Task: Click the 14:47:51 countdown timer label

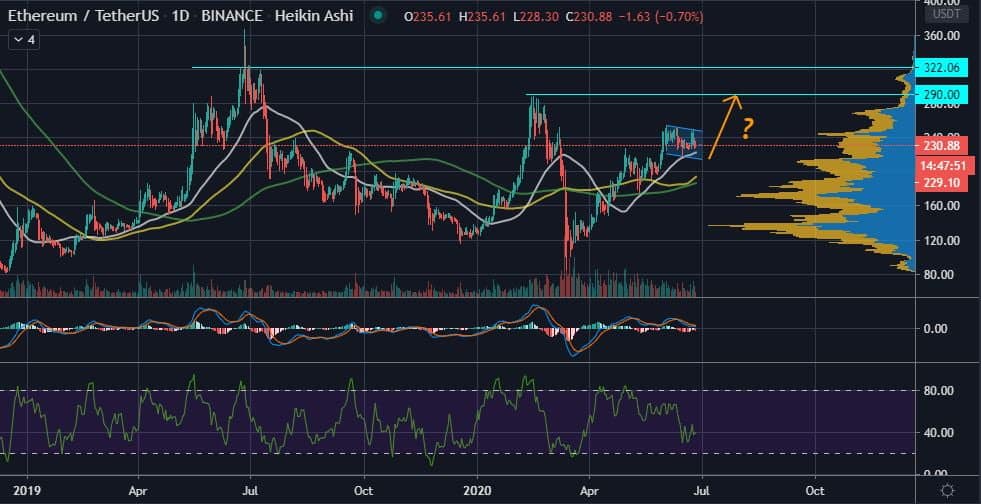Action: pos(942,165)
